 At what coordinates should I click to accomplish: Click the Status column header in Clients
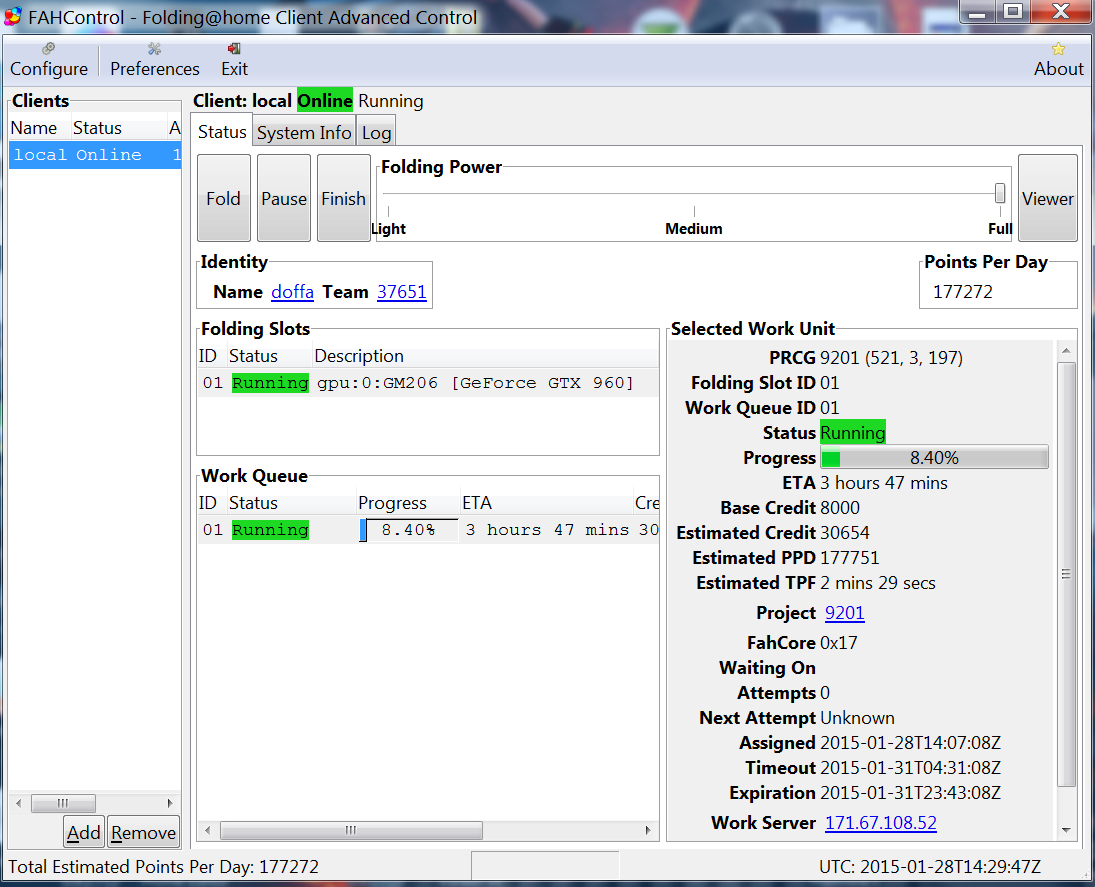click(118, 128)
